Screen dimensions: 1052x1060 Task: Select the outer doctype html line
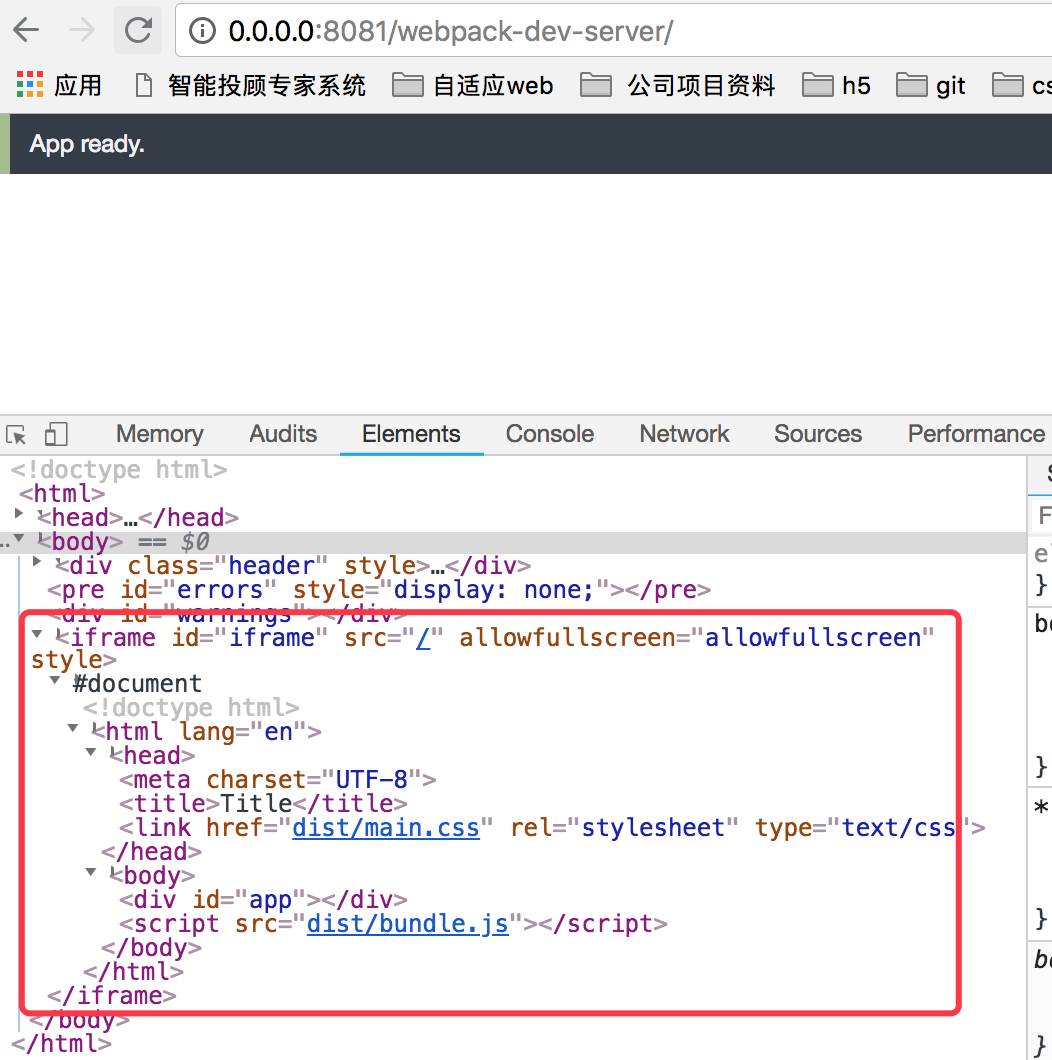(119, 469)
